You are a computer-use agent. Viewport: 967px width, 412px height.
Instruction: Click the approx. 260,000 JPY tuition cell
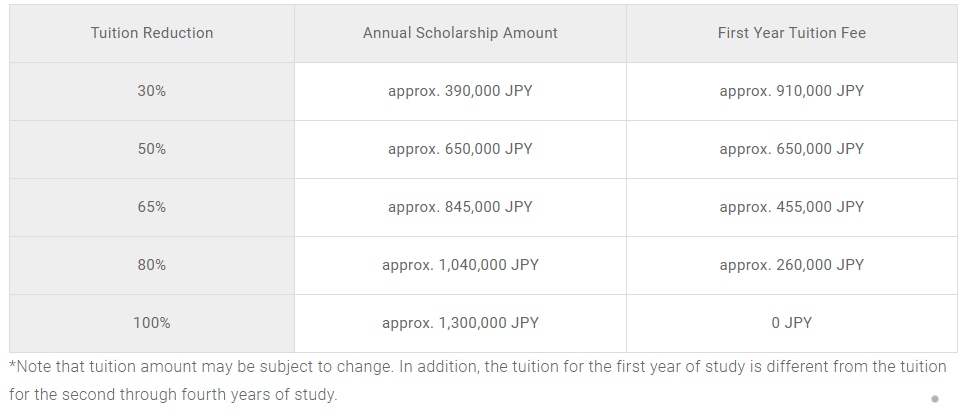click(x=791, y=265)
